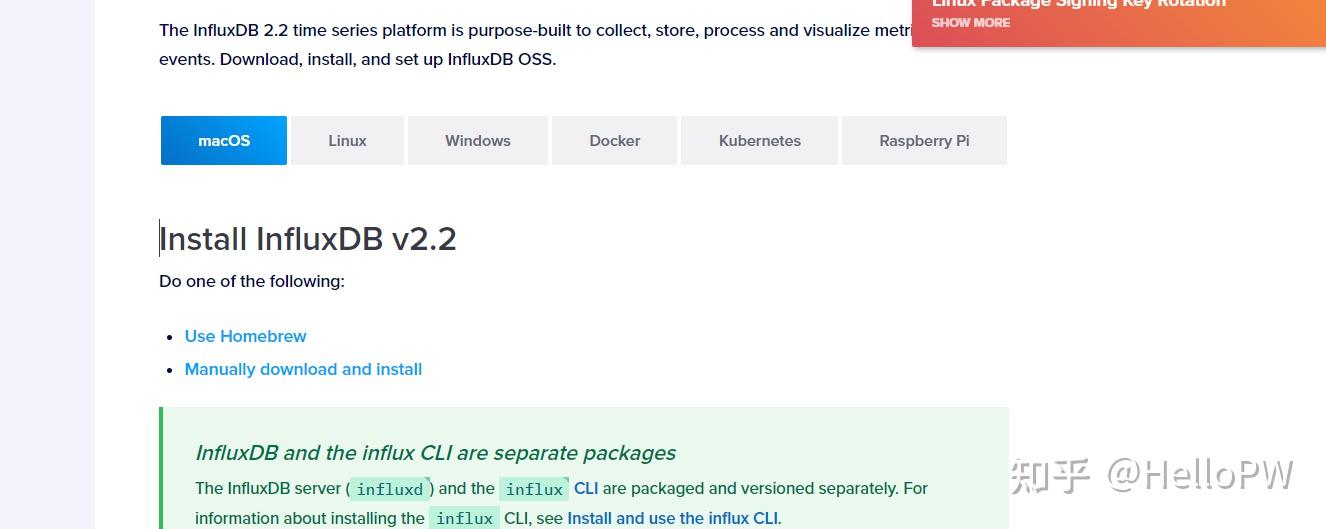The image size is (1326, 529).
Task: Open the Windows install tab
Action: (x=478, y=141)
